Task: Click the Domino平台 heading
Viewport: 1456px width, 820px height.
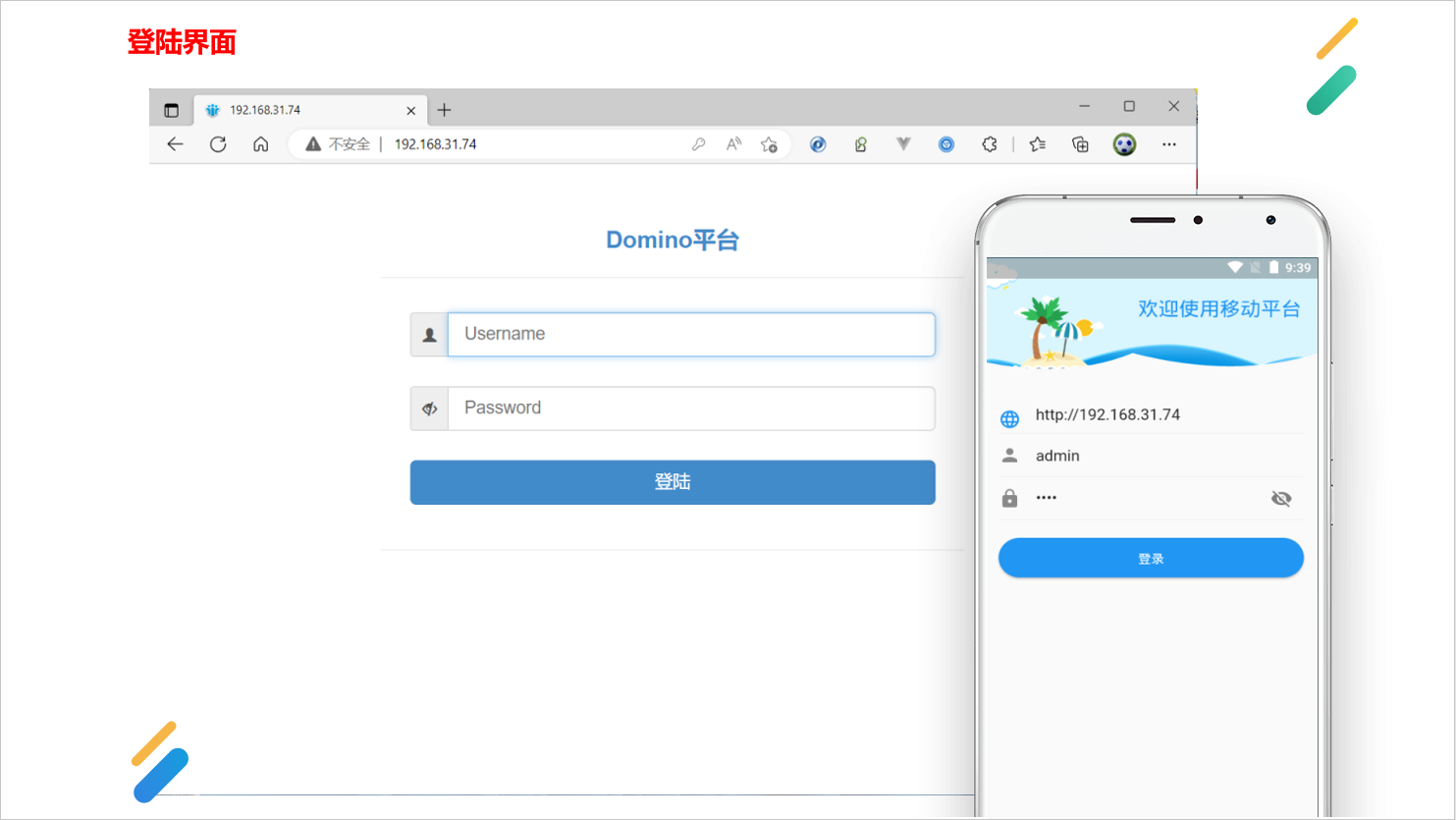Action: pos(673,240)
